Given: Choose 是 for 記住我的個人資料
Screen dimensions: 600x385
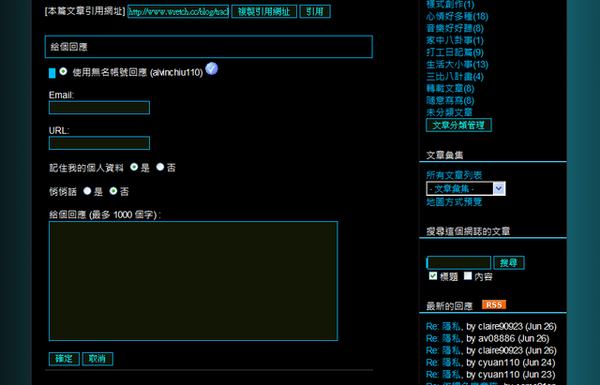Looking at the screenshot, I should tap(134, 167).
